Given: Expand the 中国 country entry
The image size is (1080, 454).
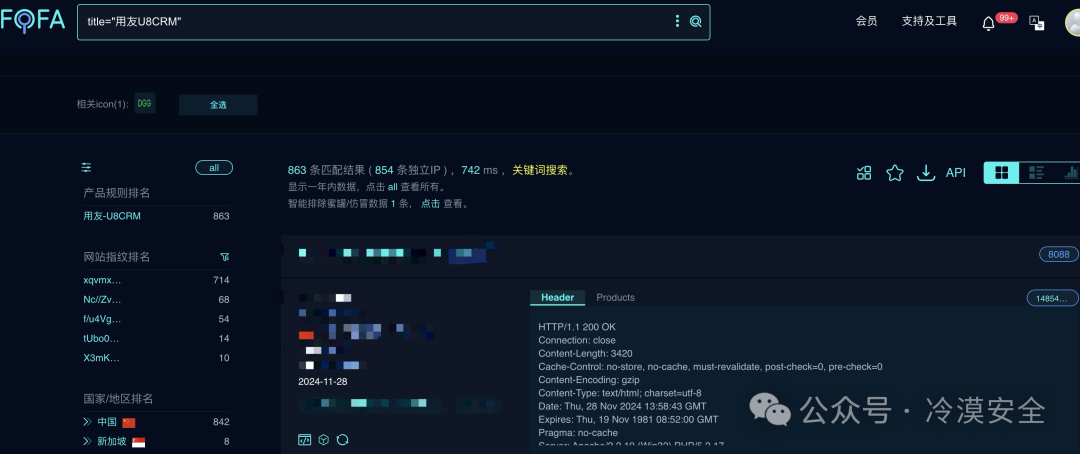Looking at the screenshot, I should (87, 422).
